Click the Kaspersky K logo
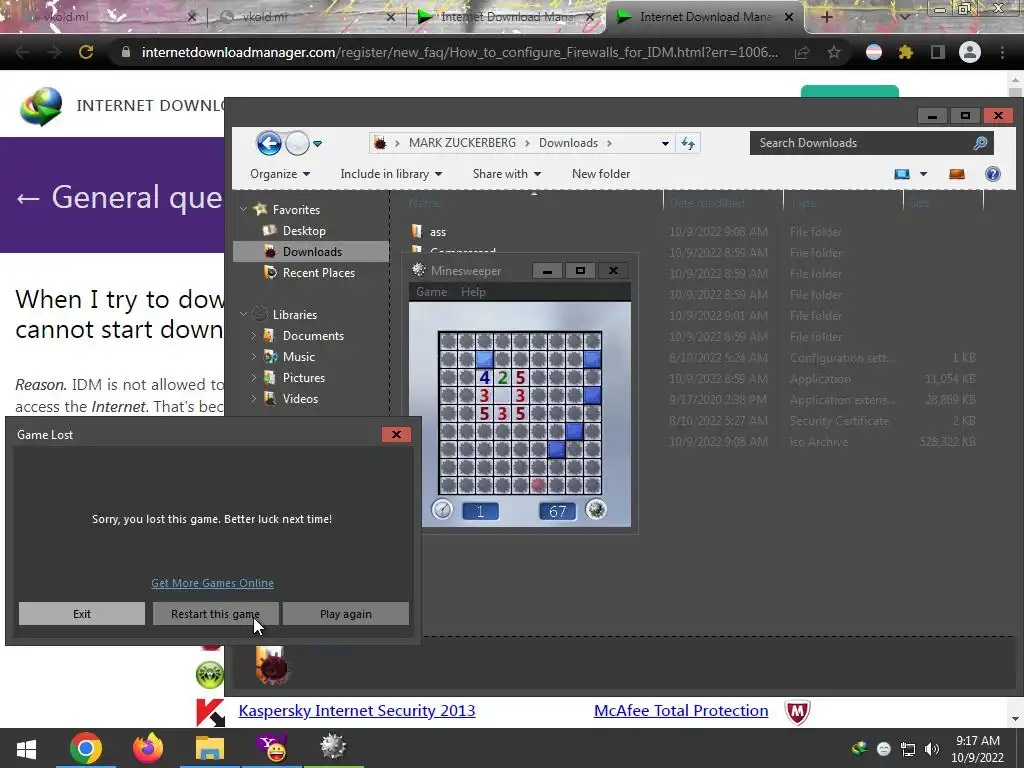The width and height of the screenshot is (1024, 768). coord(210,712)
